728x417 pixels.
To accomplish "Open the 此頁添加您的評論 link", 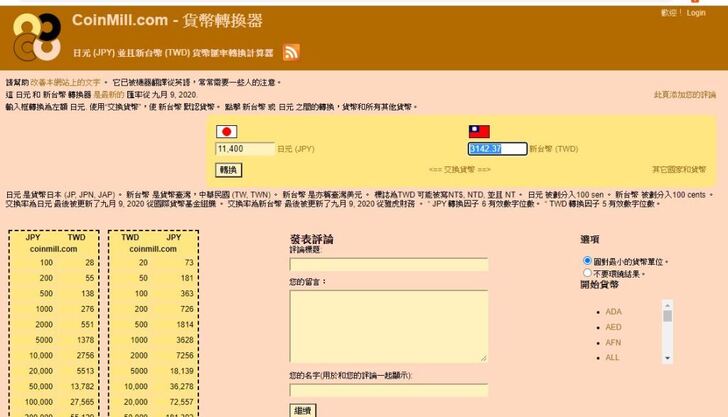I will tap(685, 95).
